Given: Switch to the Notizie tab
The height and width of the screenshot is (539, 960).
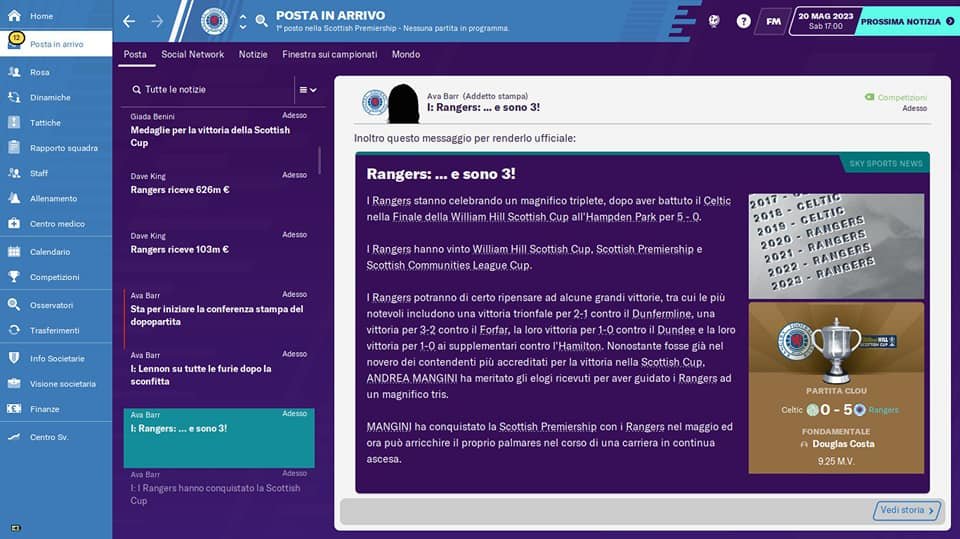Looking at the screenshot, I should pos(253,55).
